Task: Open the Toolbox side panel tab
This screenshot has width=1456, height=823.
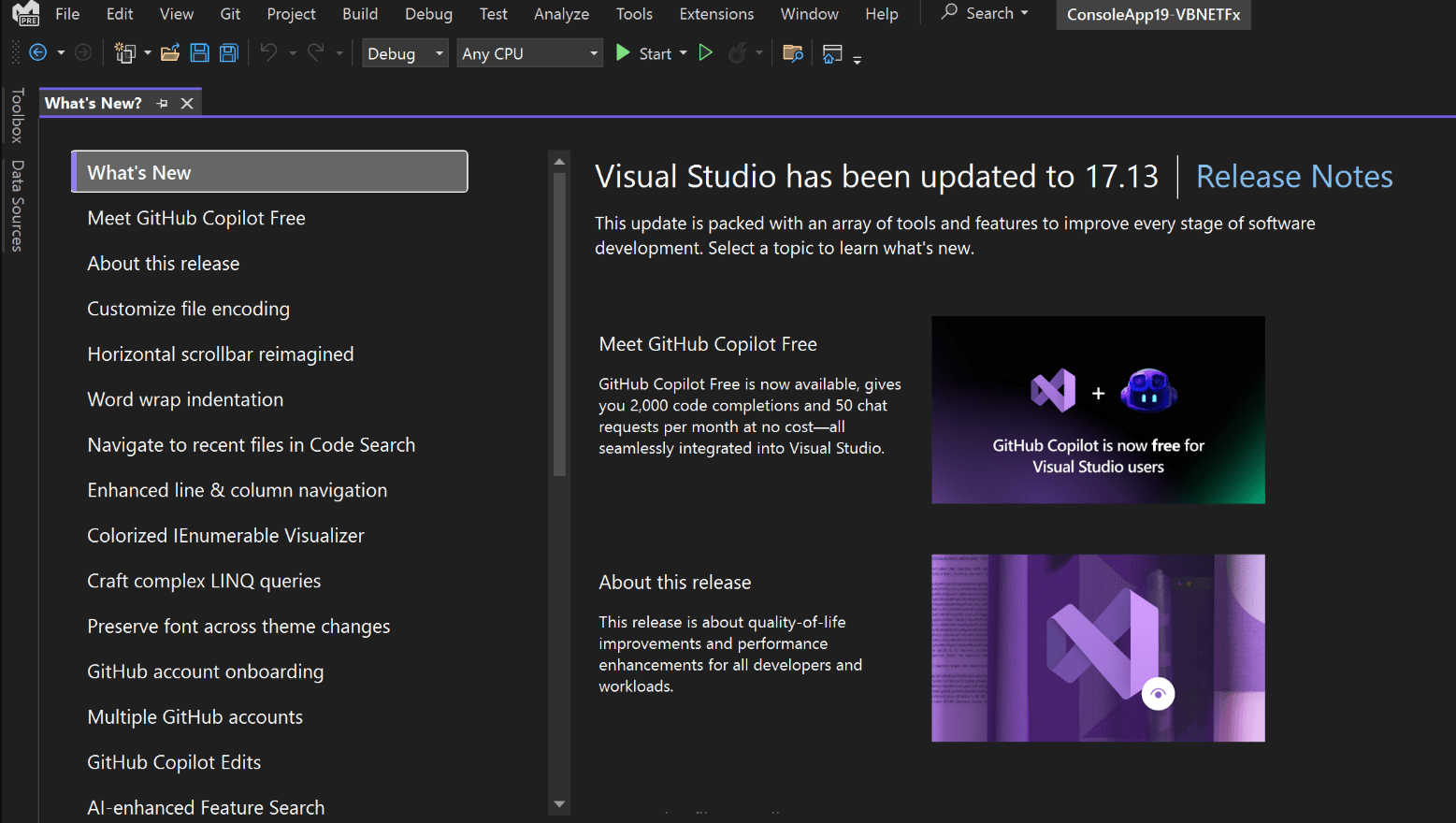Action: (17, 115)
